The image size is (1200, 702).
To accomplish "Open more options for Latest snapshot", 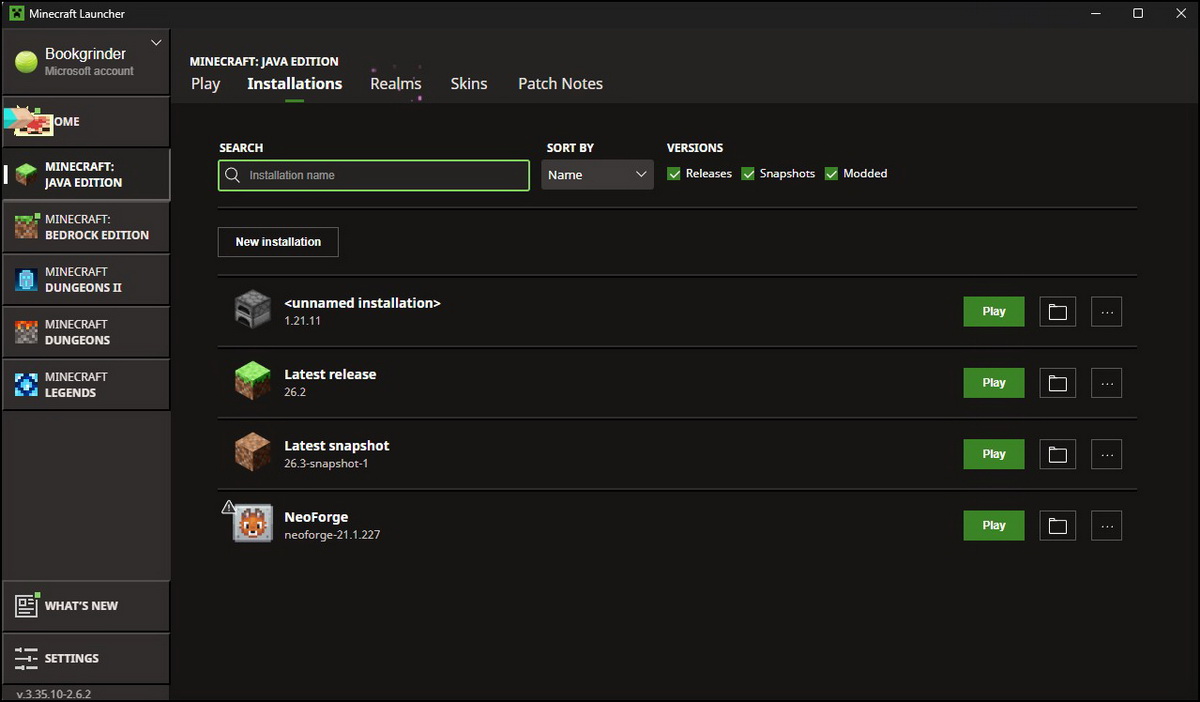I will (1106, 454).
